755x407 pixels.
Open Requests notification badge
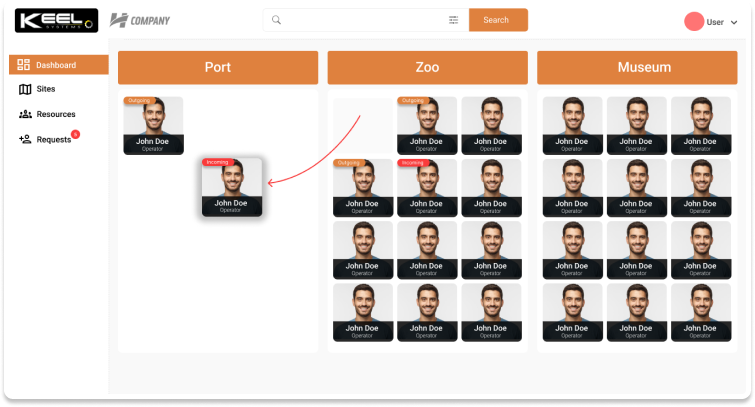75,134
